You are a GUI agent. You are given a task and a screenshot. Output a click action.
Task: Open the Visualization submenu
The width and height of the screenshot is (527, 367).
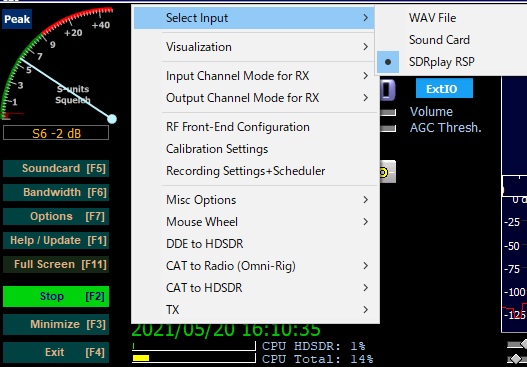tap(254, 47)
